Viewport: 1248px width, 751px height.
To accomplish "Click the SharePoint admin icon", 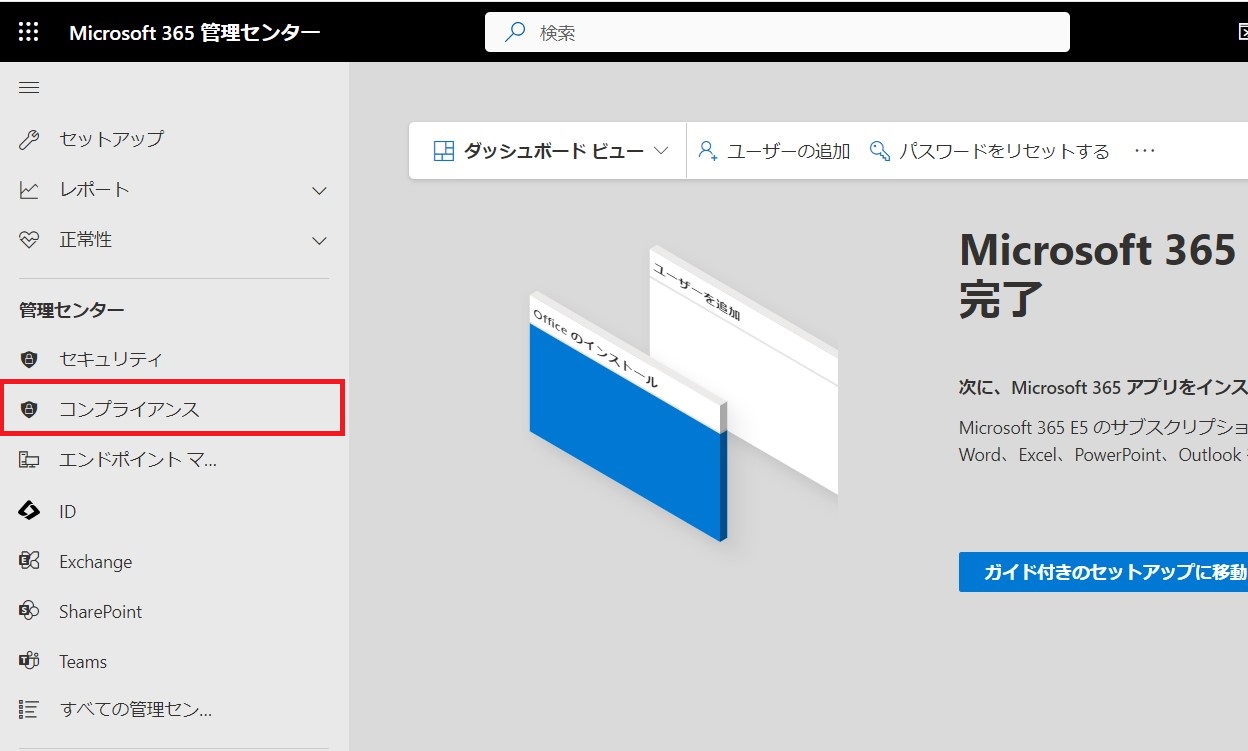I will [x=29, y=611].
